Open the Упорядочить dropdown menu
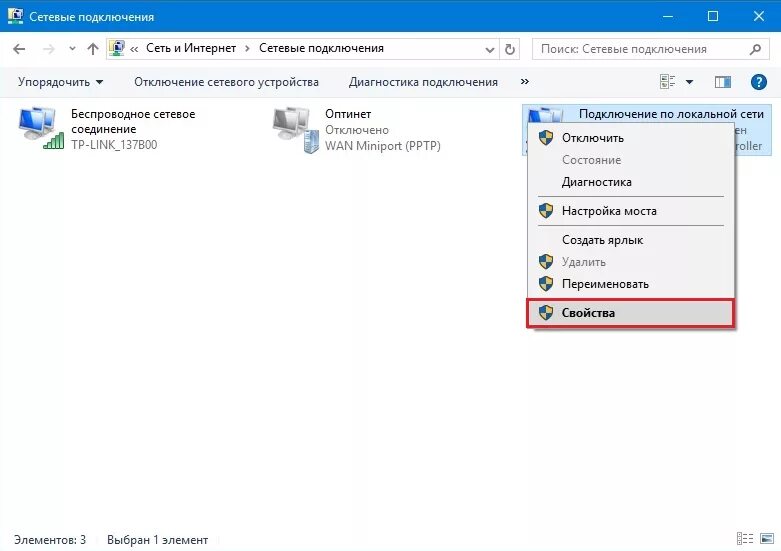This screenshot has width=781, height=551. 60,82
